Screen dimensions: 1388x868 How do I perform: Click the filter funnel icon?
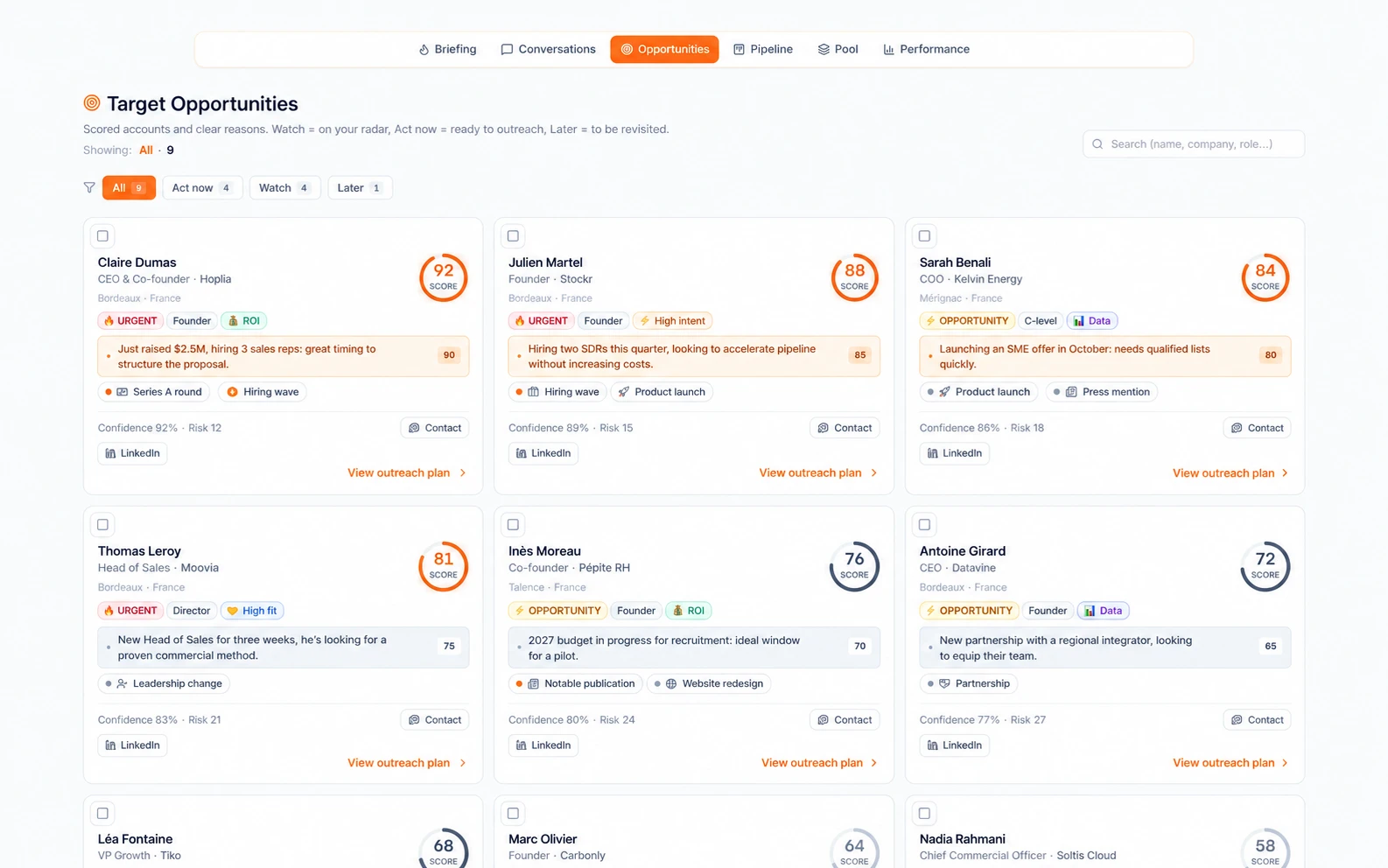coord(89,188)
